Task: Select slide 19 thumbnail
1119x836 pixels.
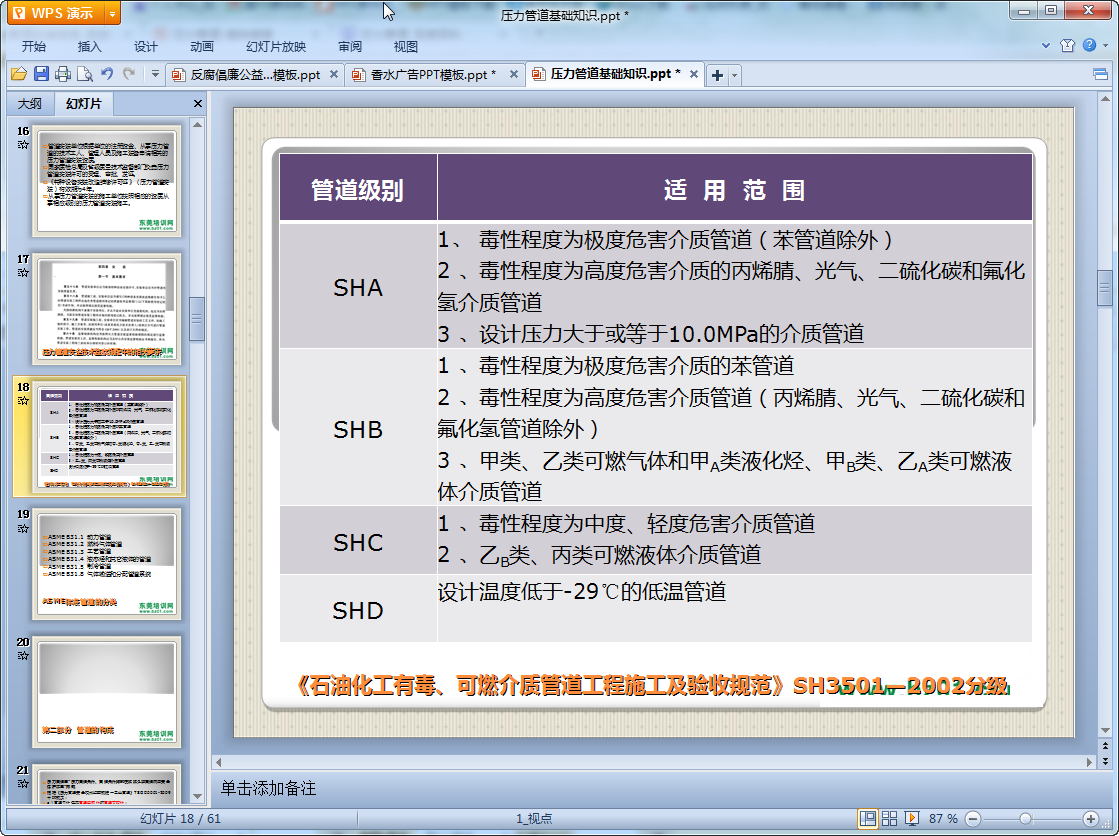Action: pos(106,564)
